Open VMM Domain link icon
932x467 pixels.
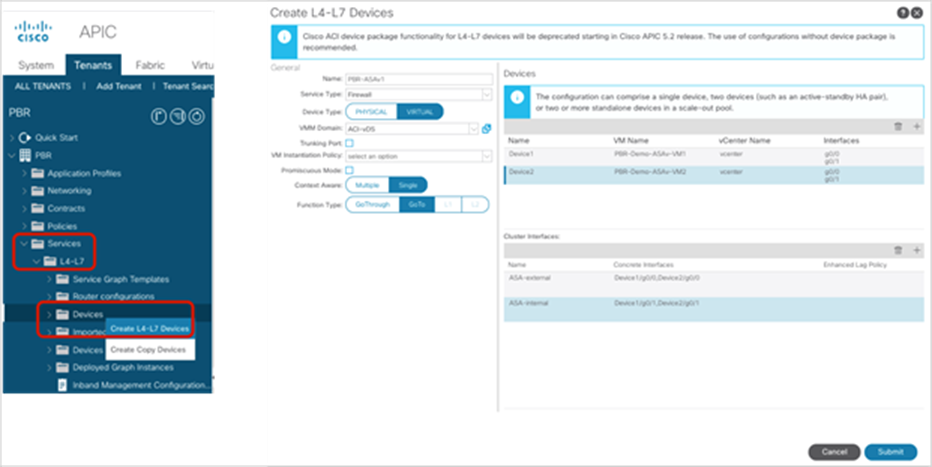pos(487,129)
